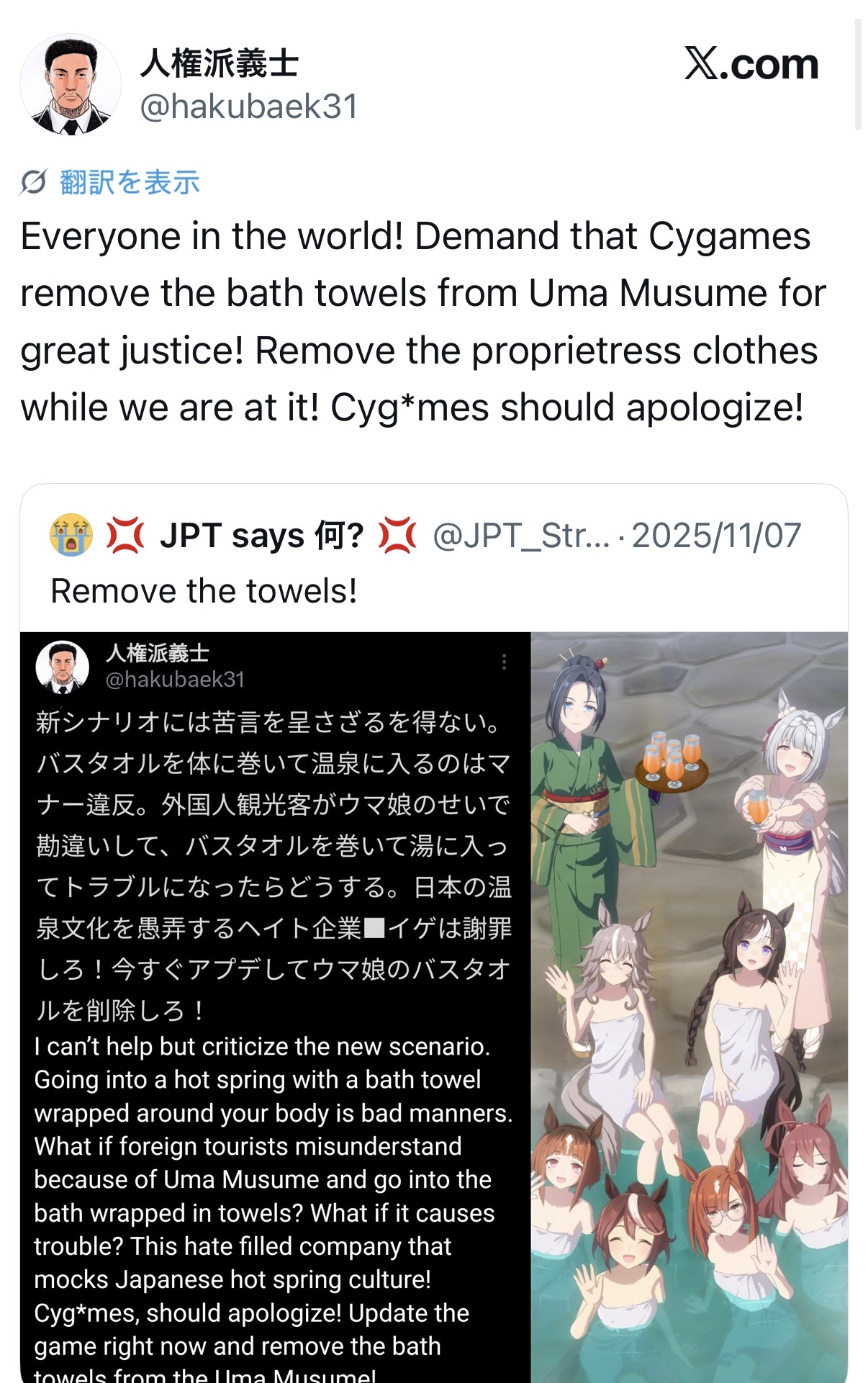Click the main post text about Cygames
868x1383 pixels.
coord(422,322)
